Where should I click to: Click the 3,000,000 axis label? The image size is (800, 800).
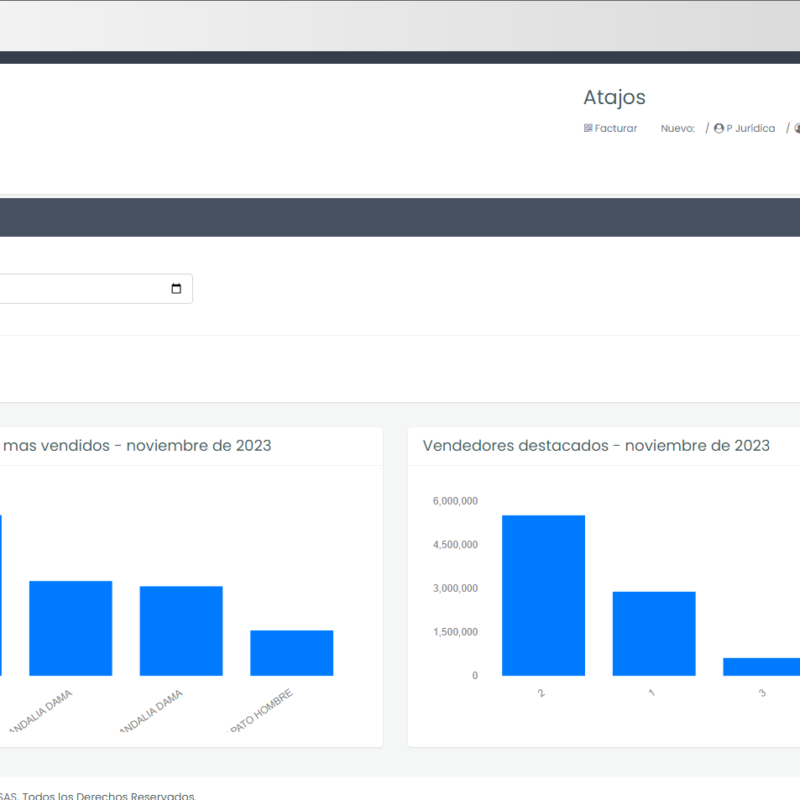click(455, 588)
